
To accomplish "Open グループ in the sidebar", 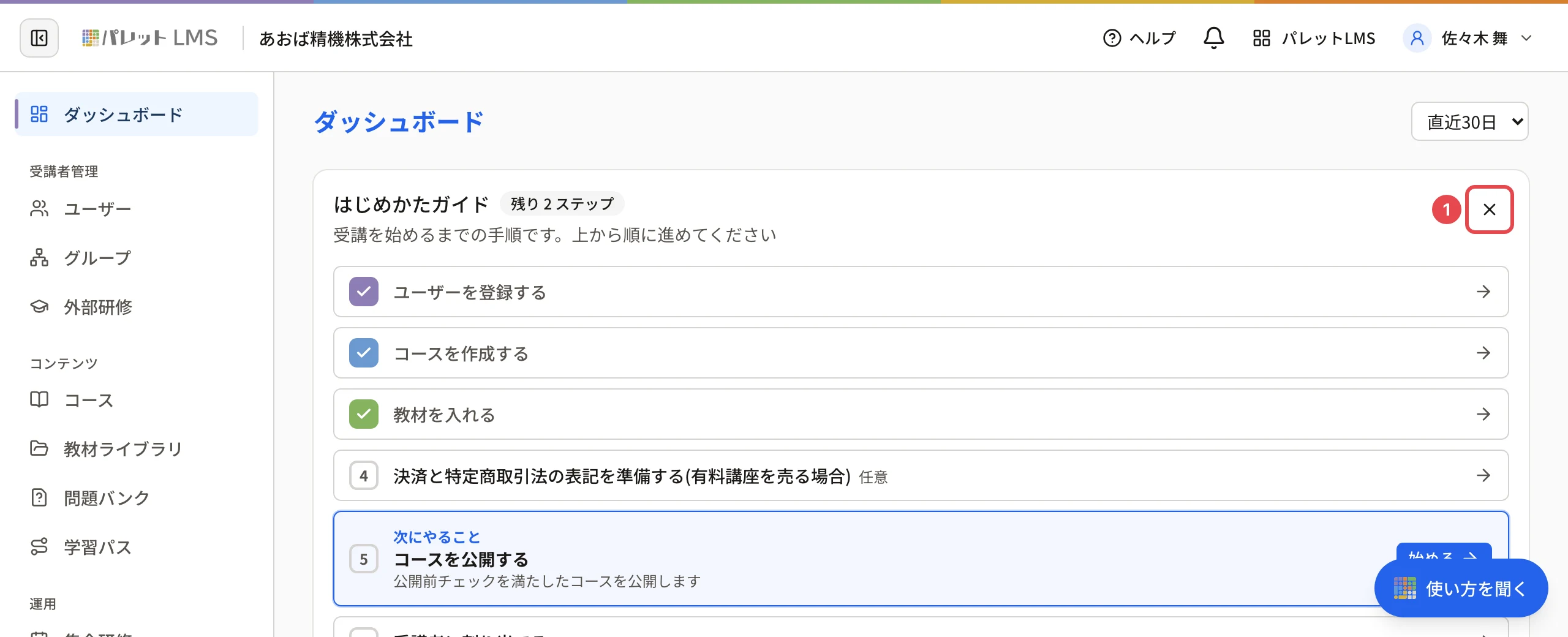I will point(137,258).
